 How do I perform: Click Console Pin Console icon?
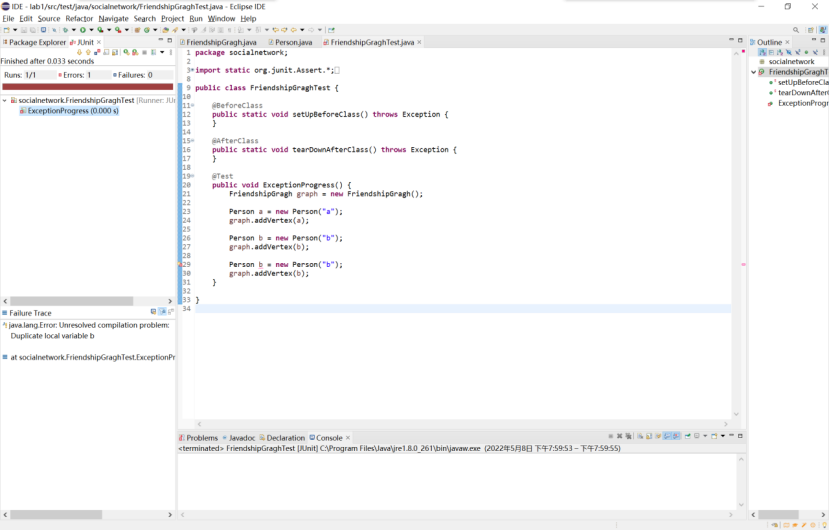point(688,436)
